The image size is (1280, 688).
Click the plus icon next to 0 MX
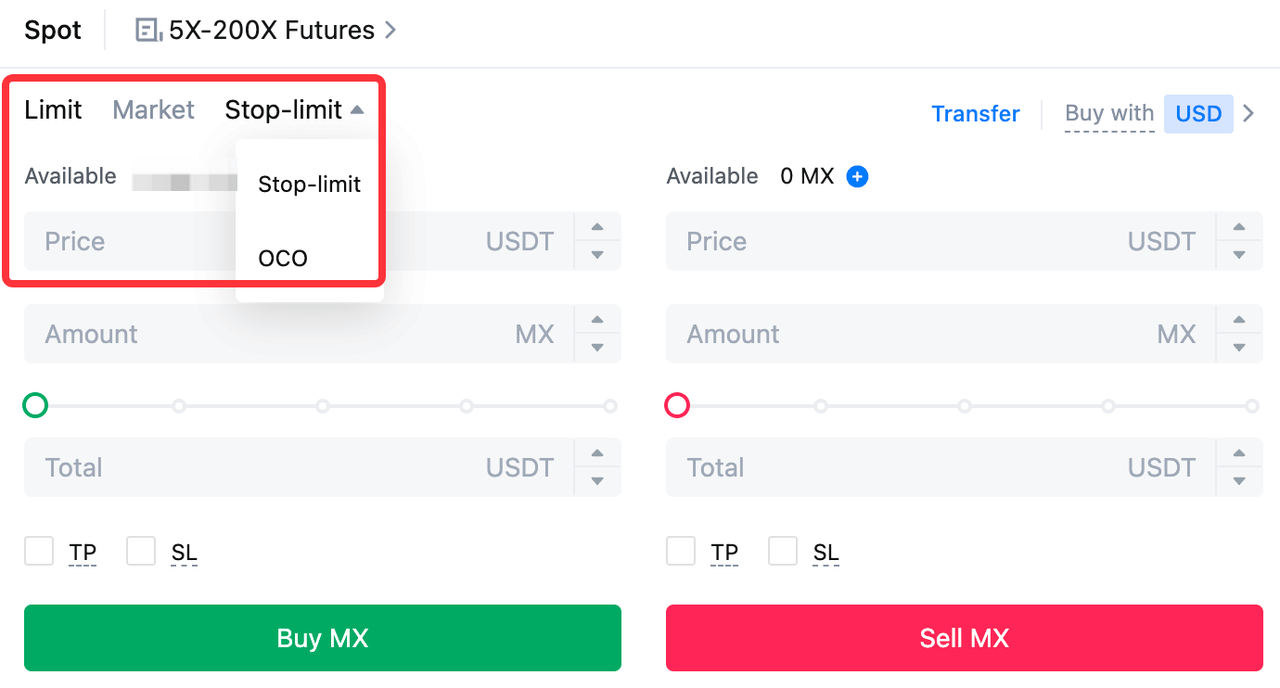tap(857, 177)
